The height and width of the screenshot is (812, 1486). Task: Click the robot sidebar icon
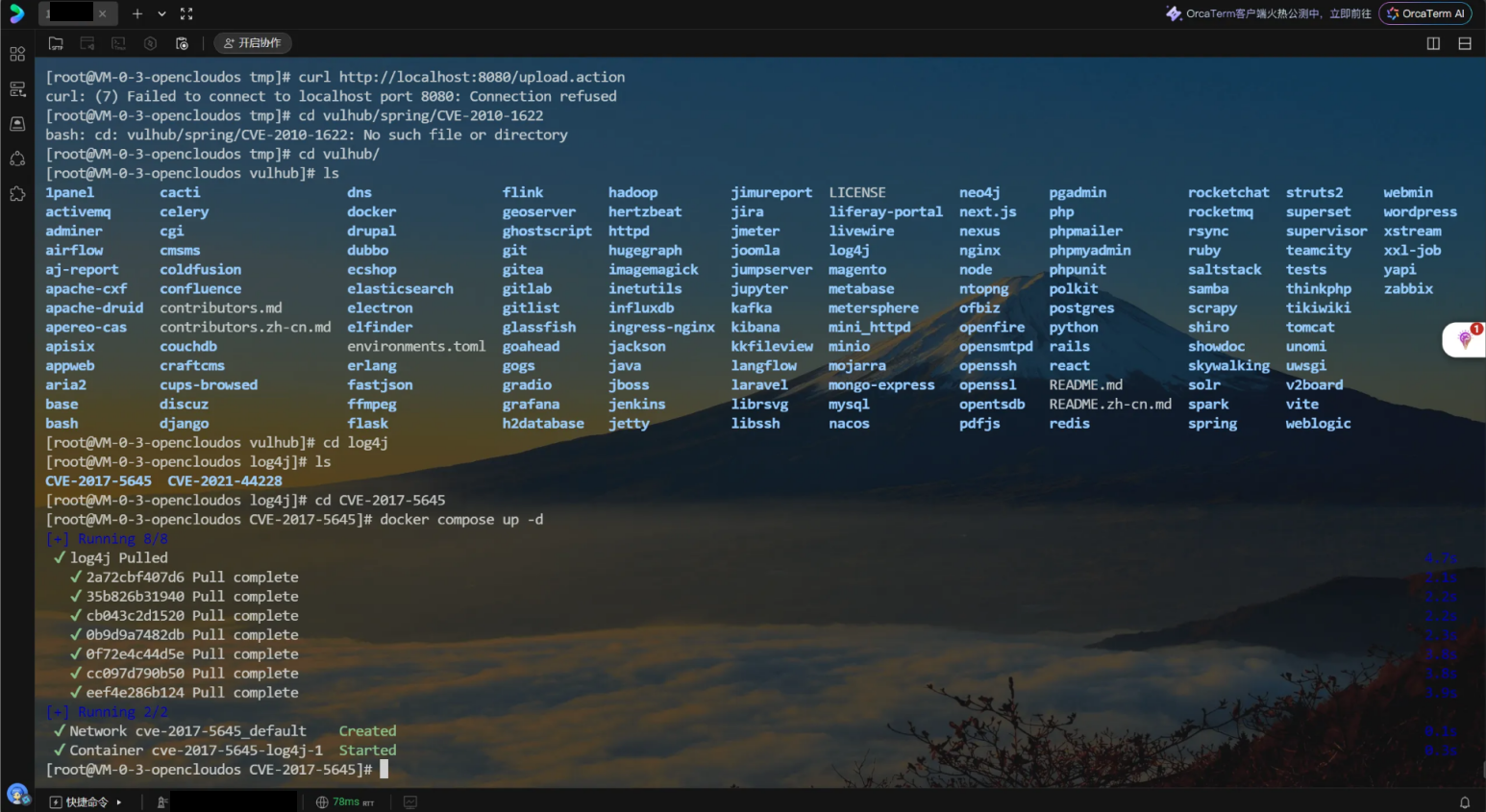pyautogui.click(x=17, y=159)
